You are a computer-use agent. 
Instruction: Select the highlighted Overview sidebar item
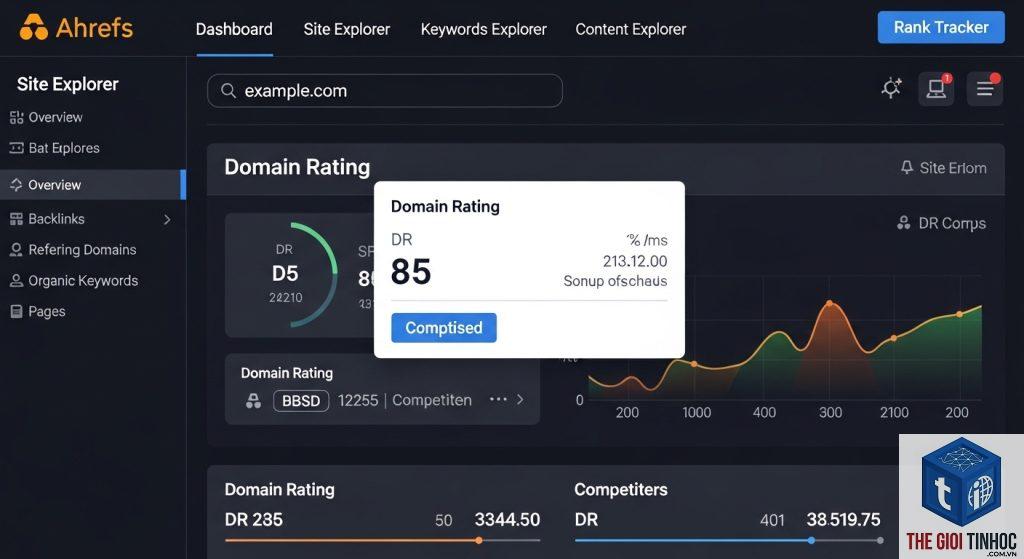(x=93, y=185)
